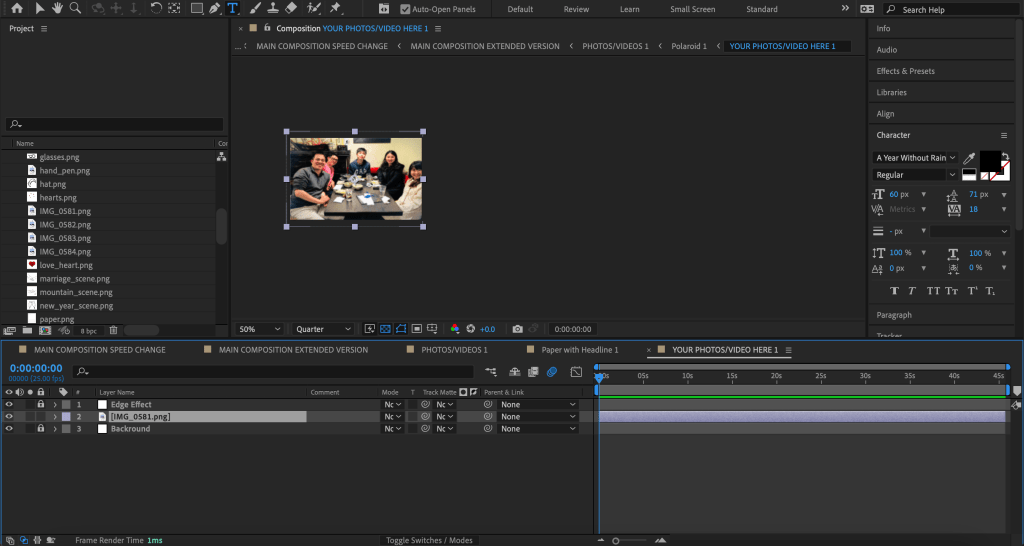
Task: Hide the Edge Effect layer
Action: [x=9, y=404]
